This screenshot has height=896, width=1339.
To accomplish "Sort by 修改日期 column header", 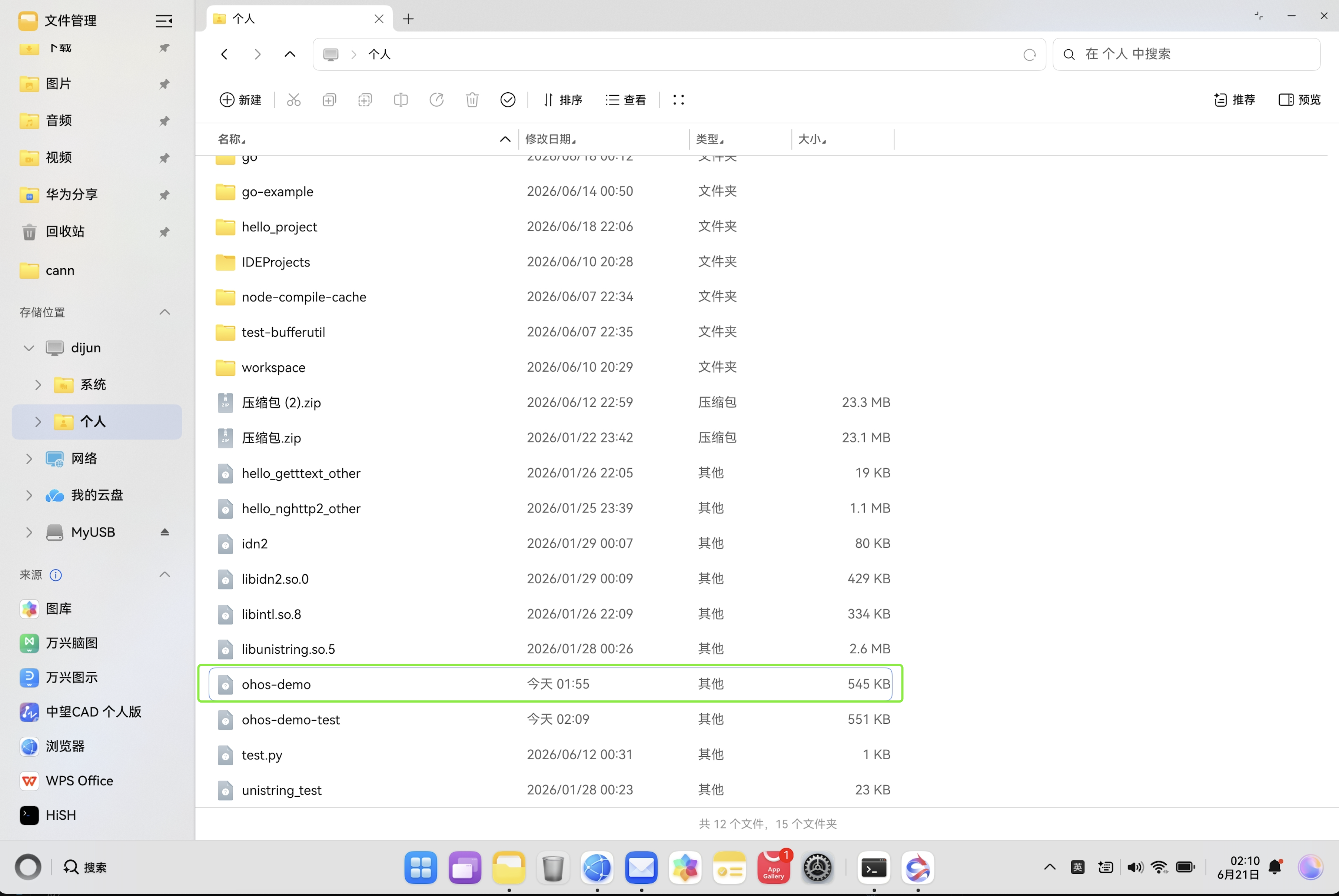I will point(551,139).
